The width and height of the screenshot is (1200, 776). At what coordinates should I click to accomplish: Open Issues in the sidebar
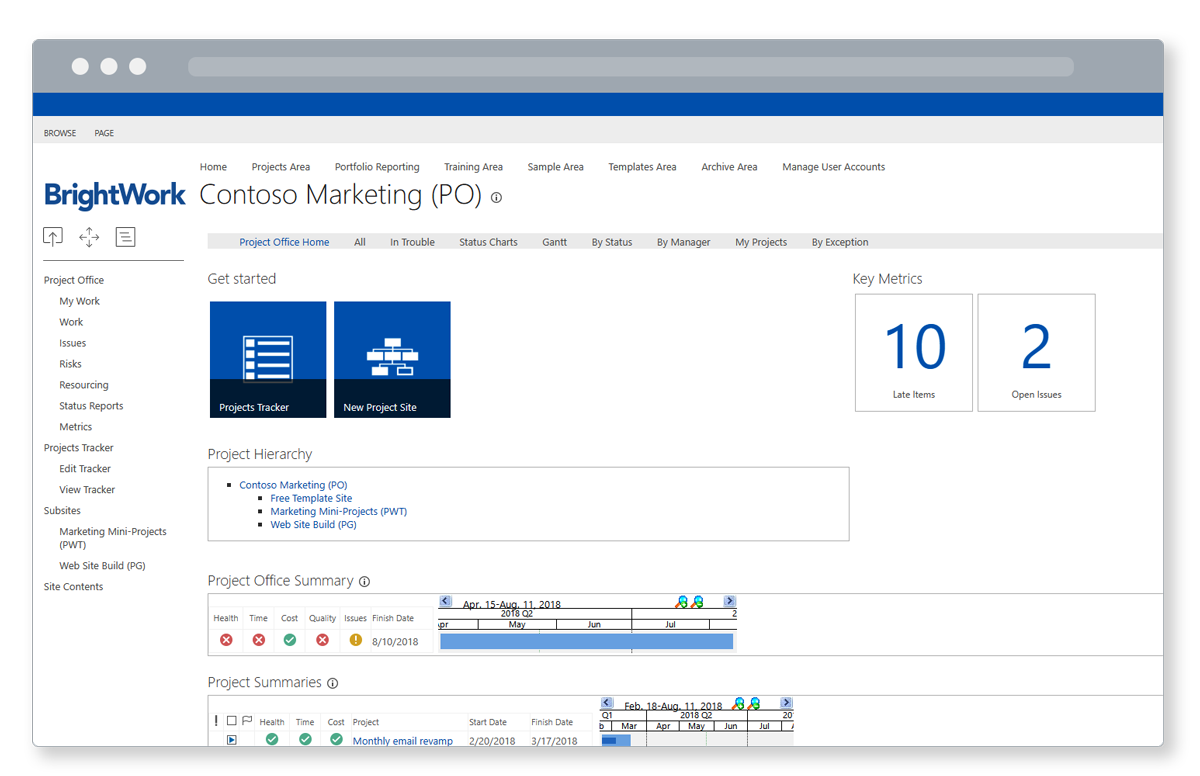pyautogui.click(x=72, y=343)
